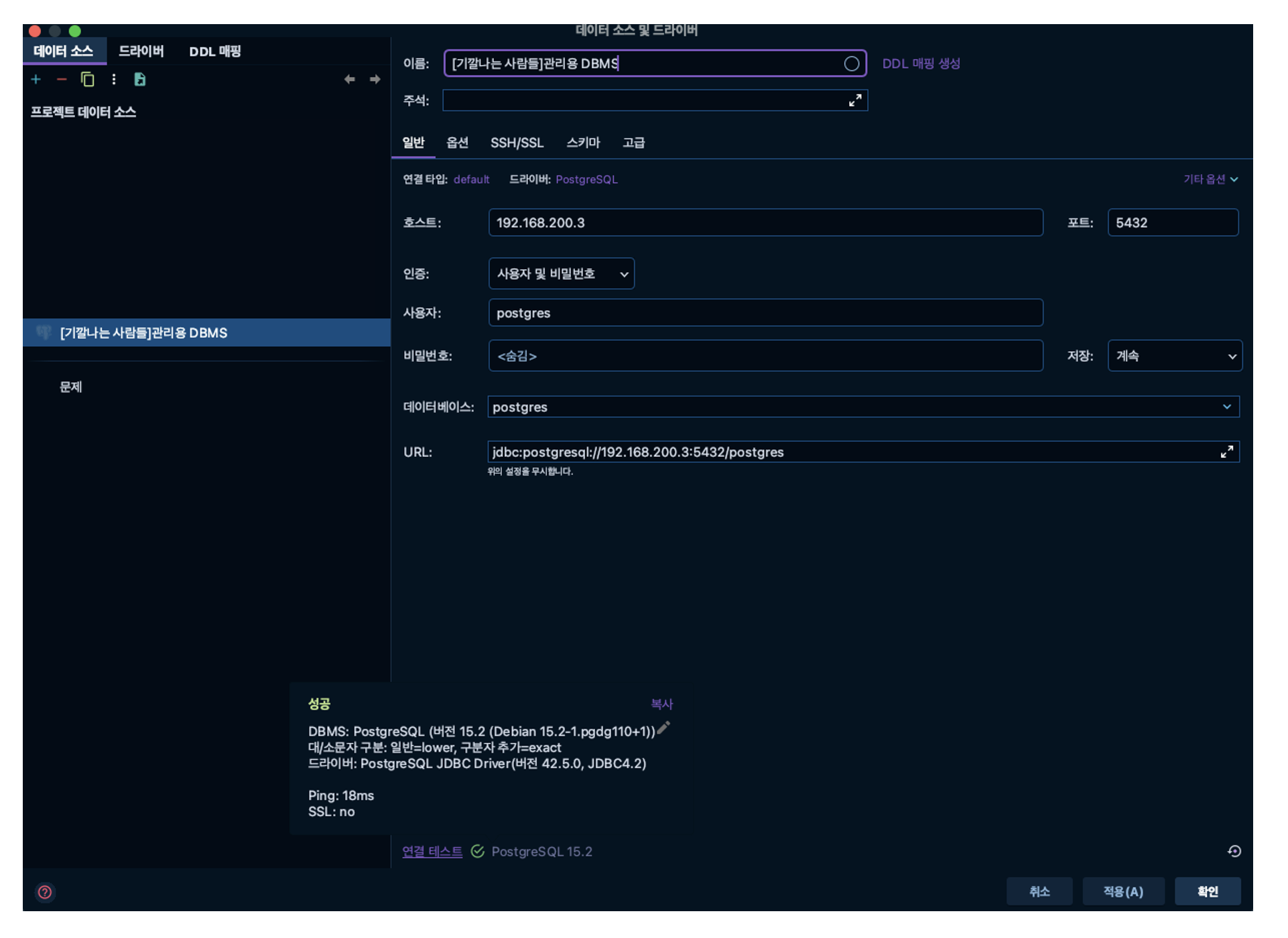Click the circle color icon in the name field
The width and height of the screenshot is (1288, 938).
point(850,64)
